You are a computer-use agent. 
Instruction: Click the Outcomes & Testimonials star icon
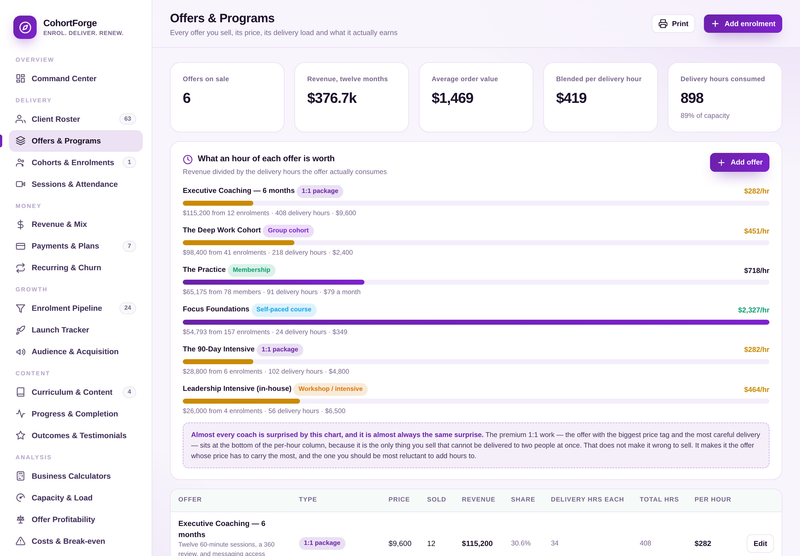click(x=20, y=436)
